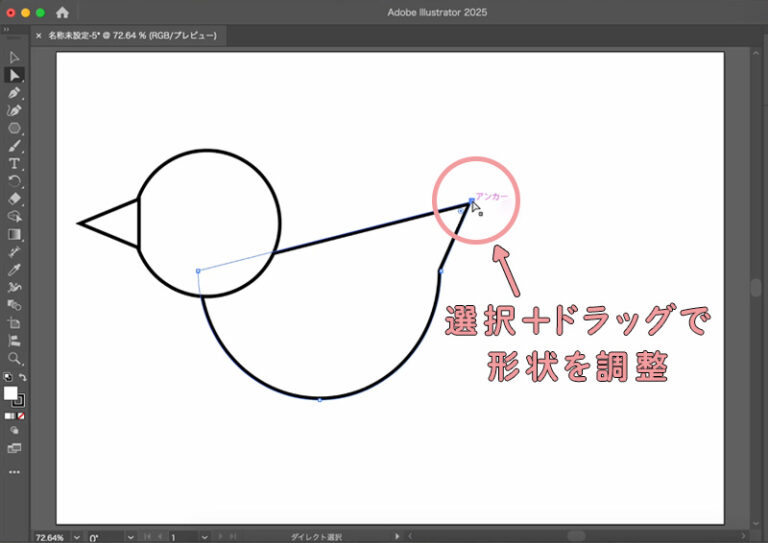Screen dimensions: 768x543
Task: Reset to default fill and stroke
Action: (7, 377)
